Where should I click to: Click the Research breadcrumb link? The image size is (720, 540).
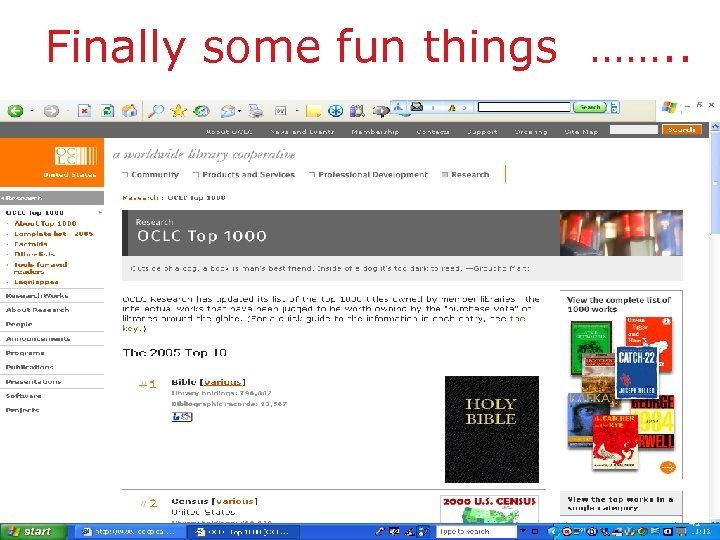click(140, 197)
